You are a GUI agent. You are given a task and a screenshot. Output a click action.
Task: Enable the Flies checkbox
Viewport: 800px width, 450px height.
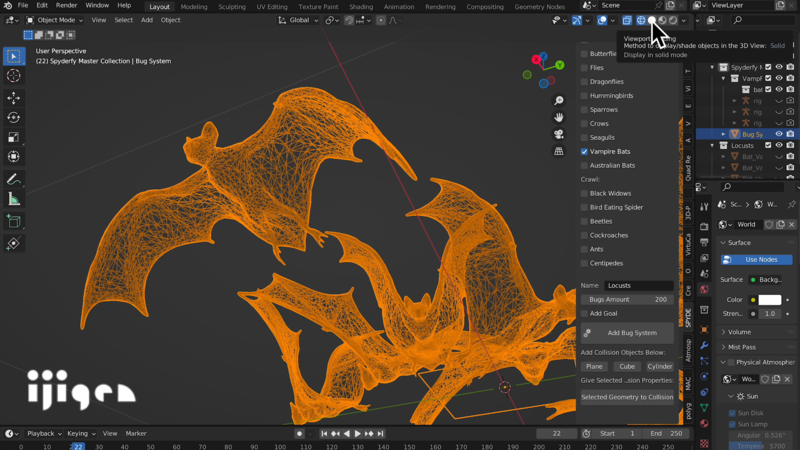pos(584,67)
